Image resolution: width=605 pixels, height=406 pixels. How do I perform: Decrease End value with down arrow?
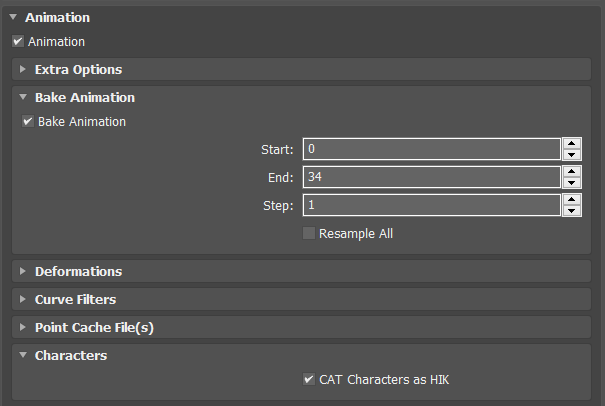pyautogui.click(x=571, y=183)
